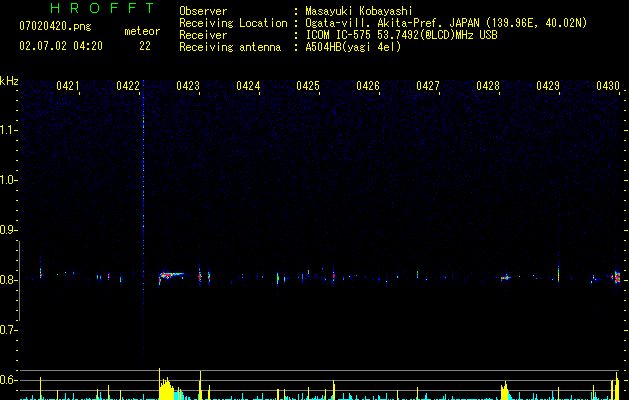Click the antenna value A504HB(yagi 4el)

[353, 47]
